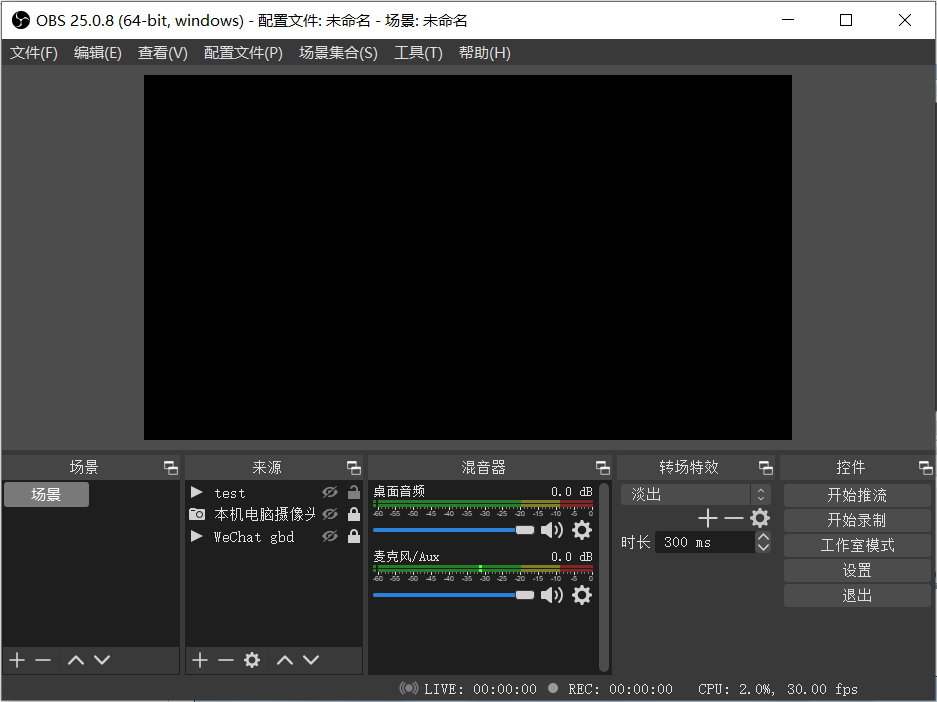937x702 pixels.
Task: Move scene down in scenes list
Action: (102, 660)
